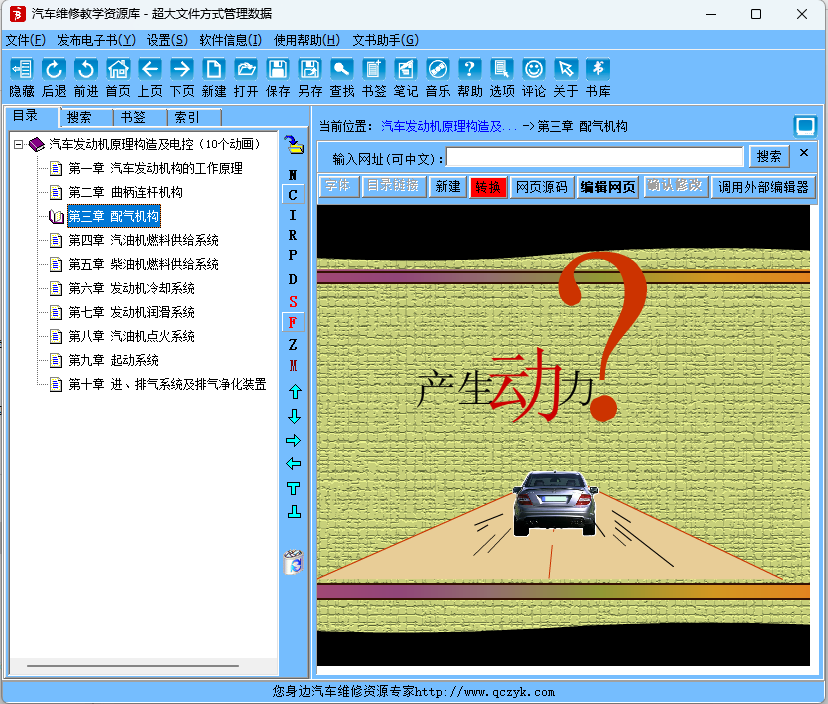Open 选项 options icon
The image size is (828, 704).
coord(502,69)
